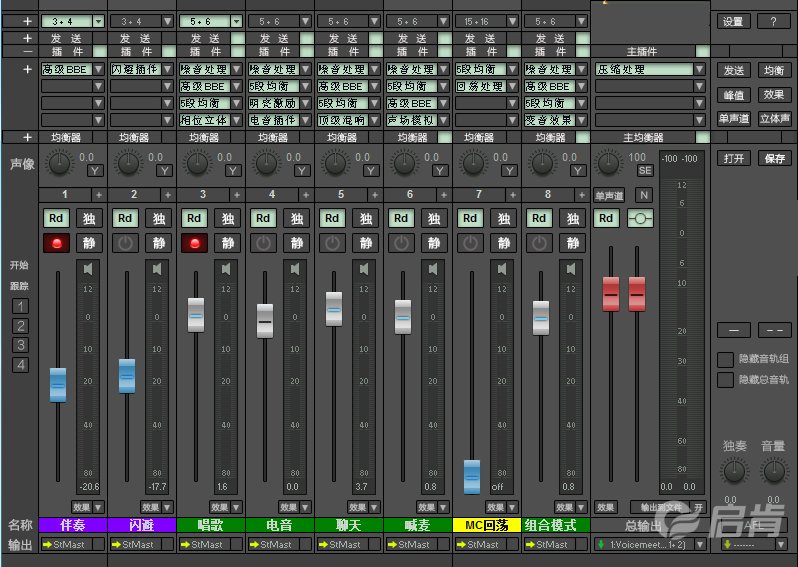Image resolution: width=798 pixels, height=567 pixels.
Task: Click the power button on channel 6
Action: [401, 243]
